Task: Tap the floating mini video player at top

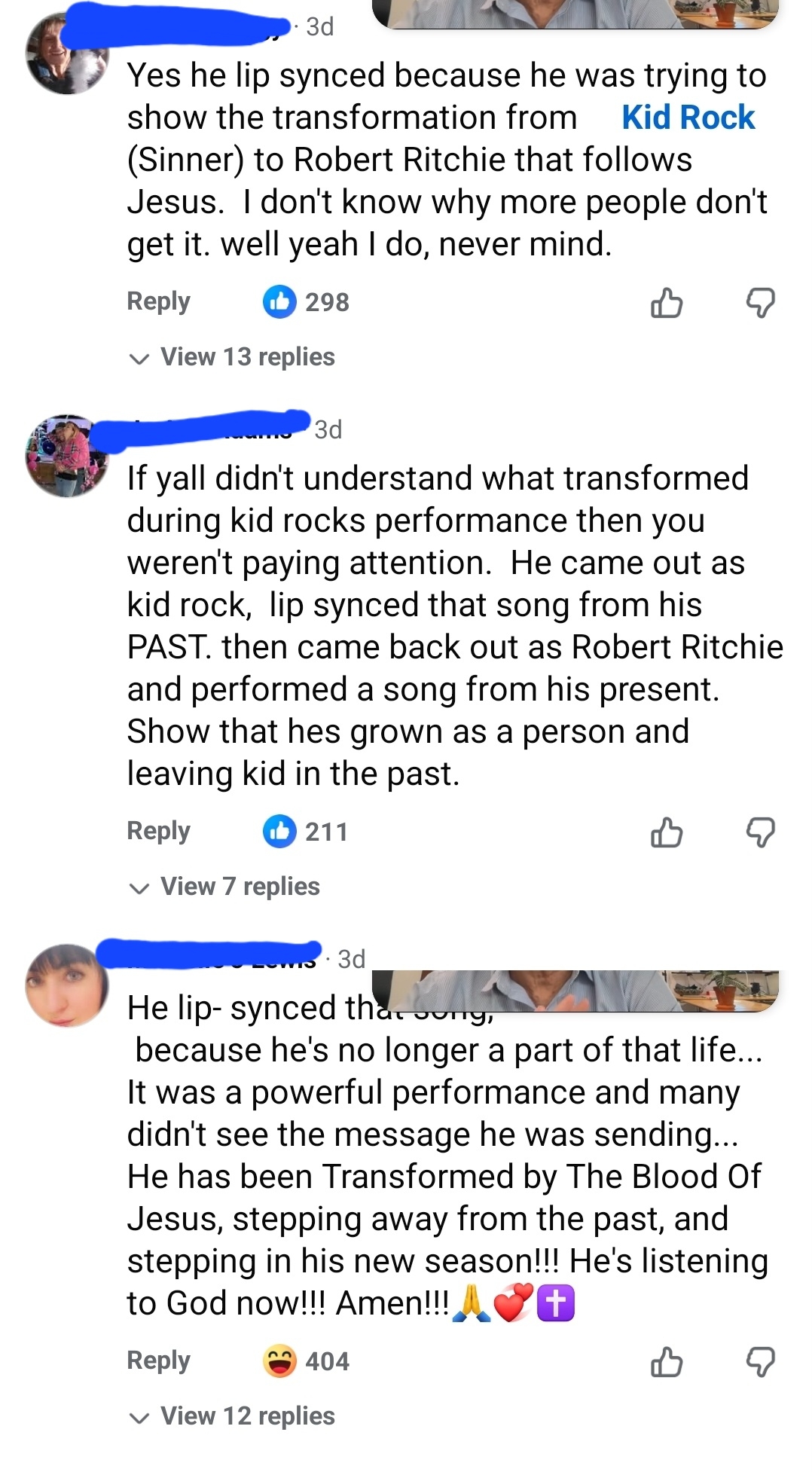Action: click(576, 14)
